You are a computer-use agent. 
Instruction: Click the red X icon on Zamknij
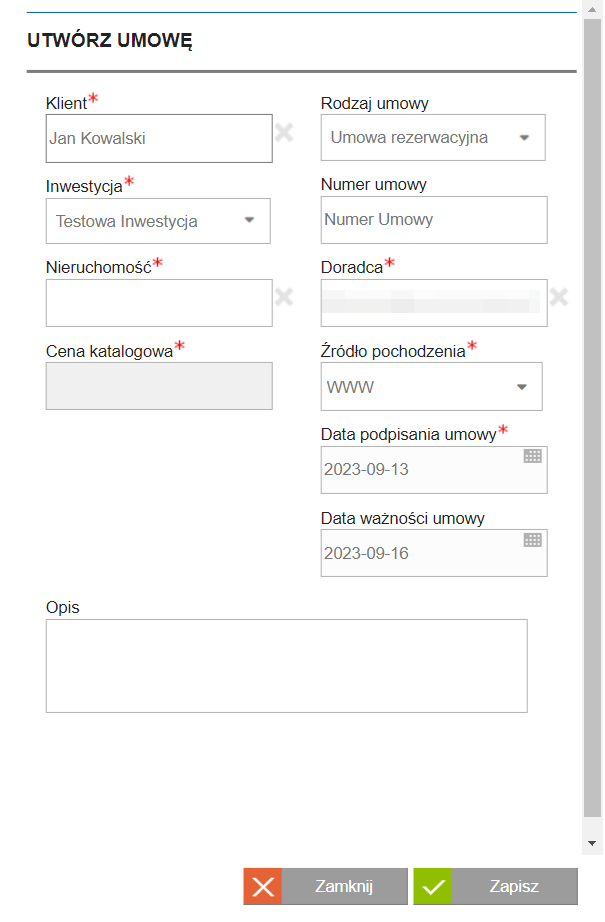pos(263,886)
